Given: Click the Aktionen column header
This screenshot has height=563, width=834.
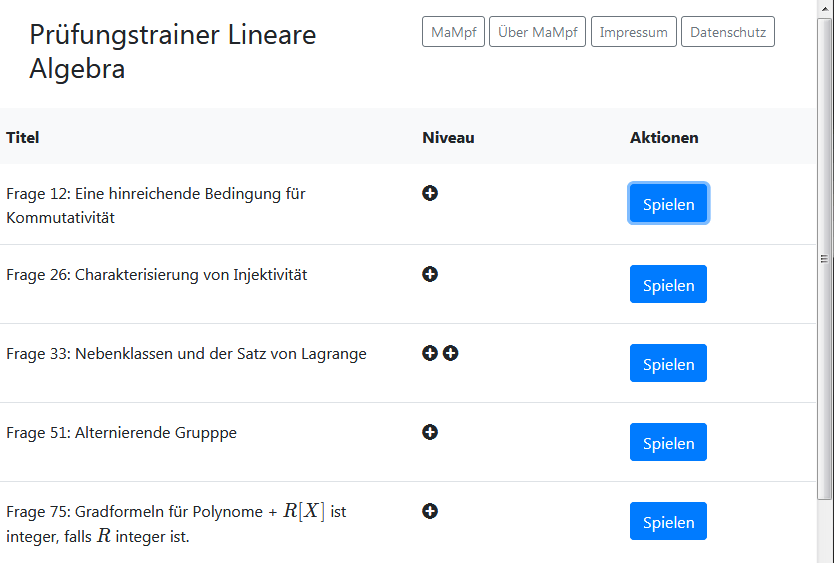Looking at the screenshot, I should tap(664, 137).
